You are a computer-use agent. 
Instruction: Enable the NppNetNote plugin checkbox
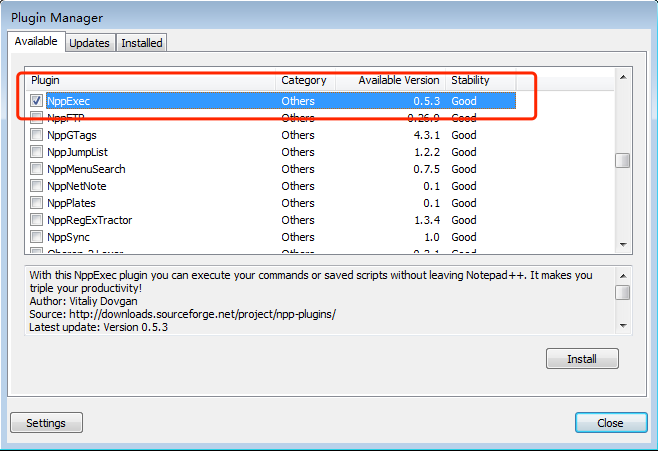37,186
